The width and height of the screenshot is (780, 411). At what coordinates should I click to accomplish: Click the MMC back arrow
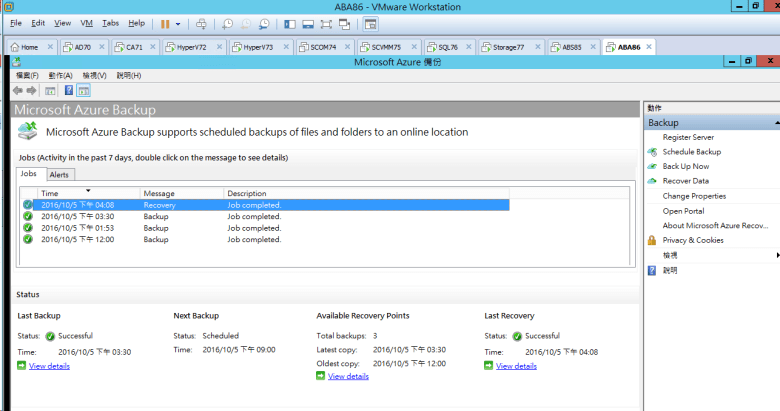17,90
